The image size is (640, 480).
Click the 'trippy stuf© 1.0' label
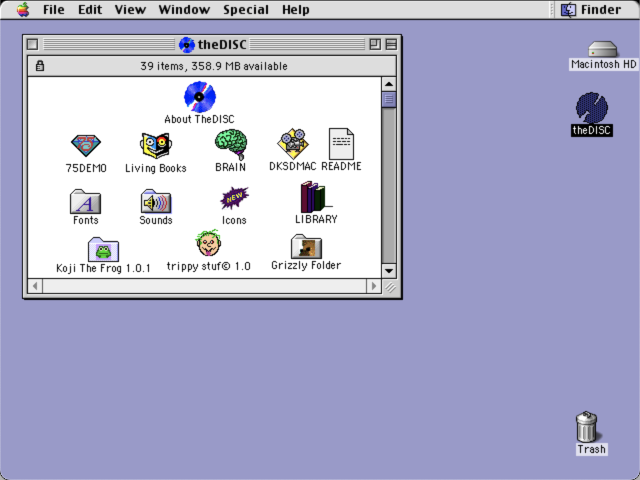point(209,266)
